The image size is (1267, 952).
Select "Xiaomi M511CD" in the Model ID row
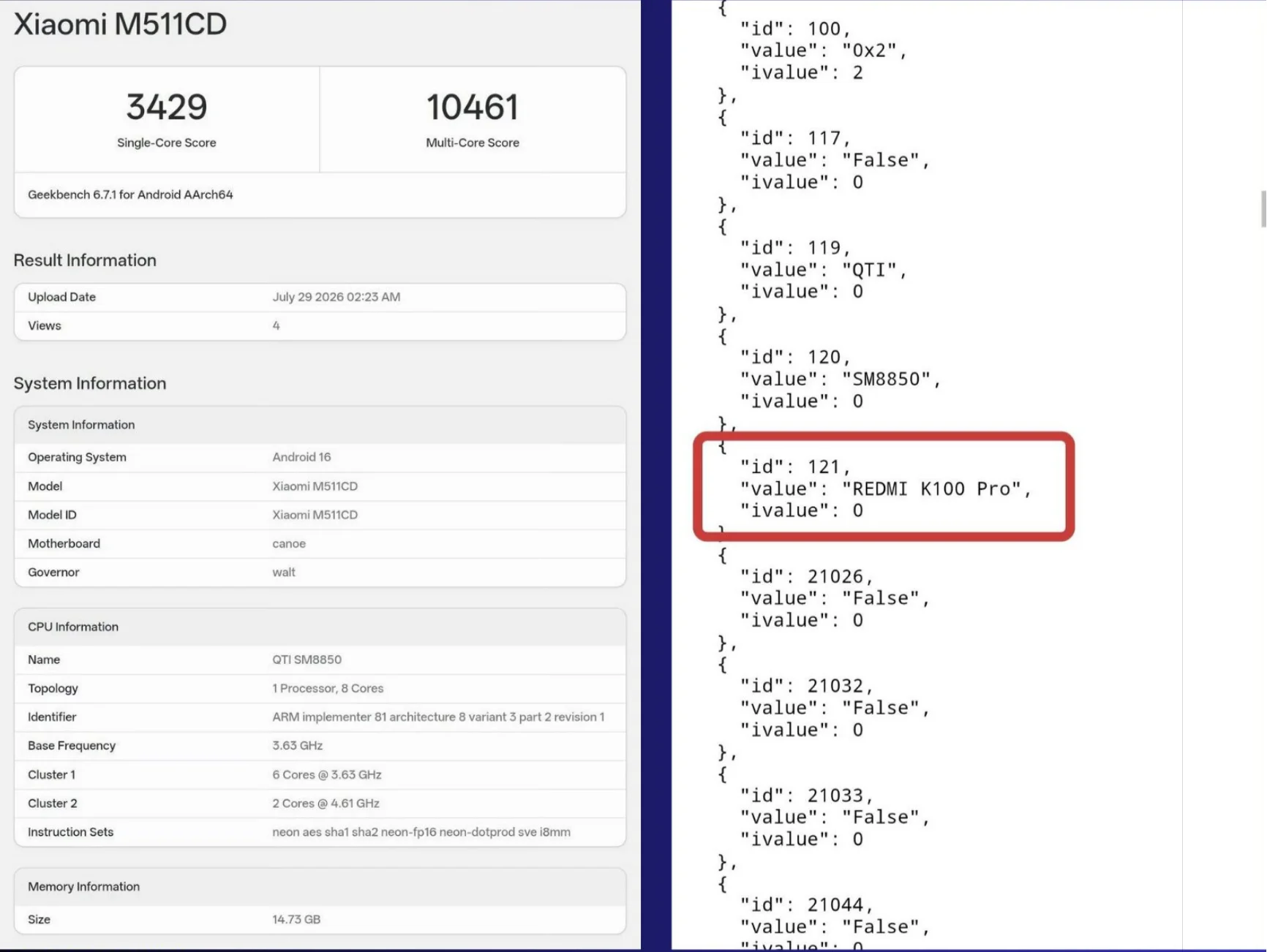315,515
